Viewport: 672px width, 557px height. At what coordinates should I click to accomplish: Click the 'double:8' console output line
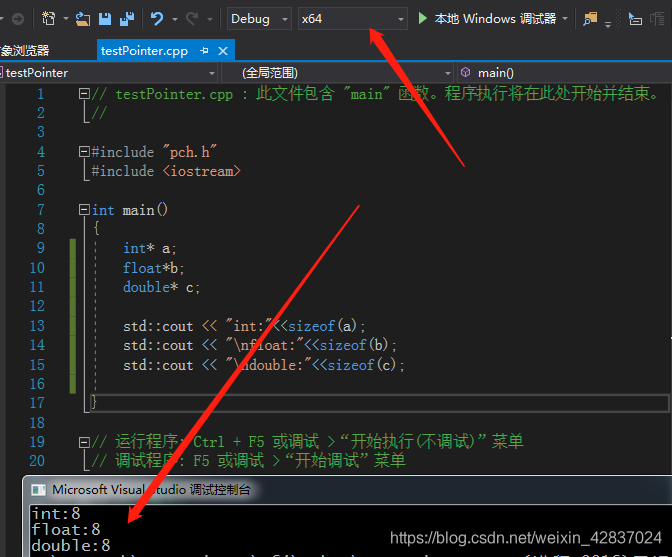pyautogui.click(x=71, y=545)
